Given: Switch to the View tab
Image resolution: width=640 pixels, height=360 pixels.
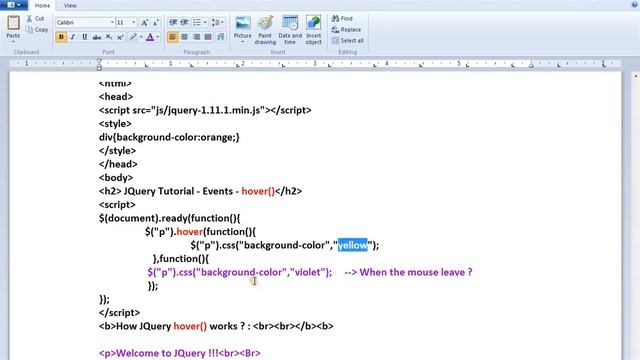Looking at the screenshot, I should (x=70, y=5).
